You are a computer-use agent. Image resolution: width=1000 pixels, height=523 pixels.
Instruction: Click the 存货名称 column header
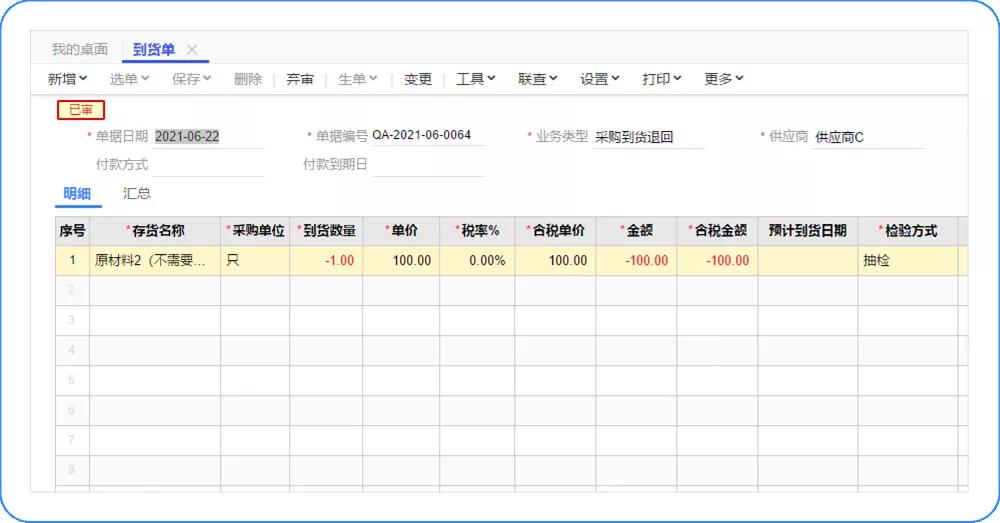pyautogui.click(x=155, y=231)
